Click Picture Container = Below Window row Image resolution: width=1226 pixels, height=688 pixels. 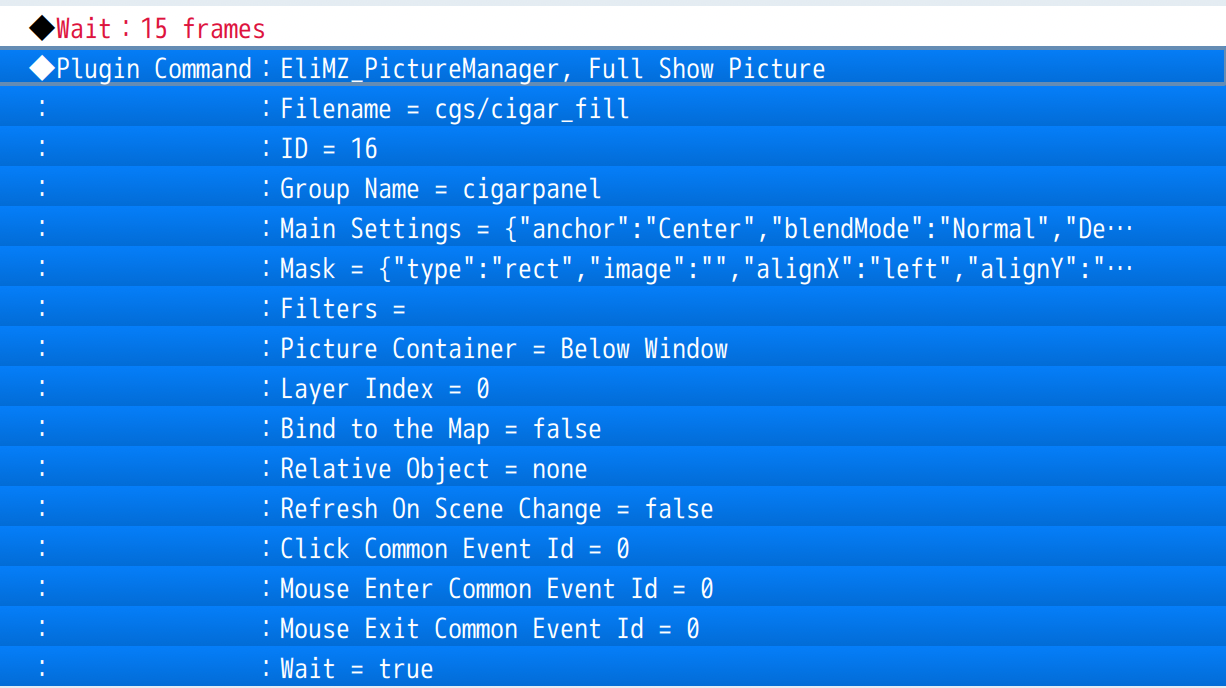(x=503, y=349)
